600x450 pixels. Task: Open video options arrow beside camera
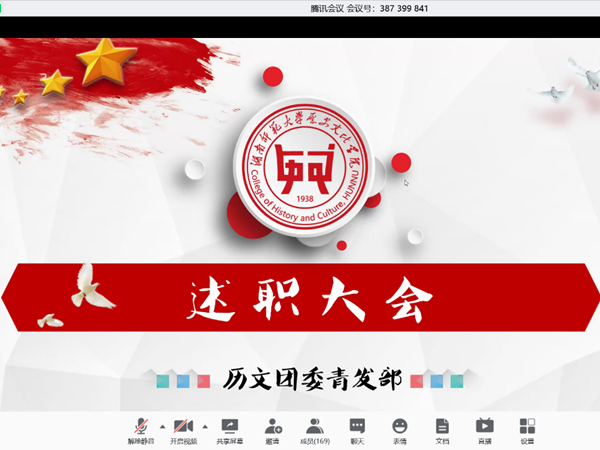206,425
